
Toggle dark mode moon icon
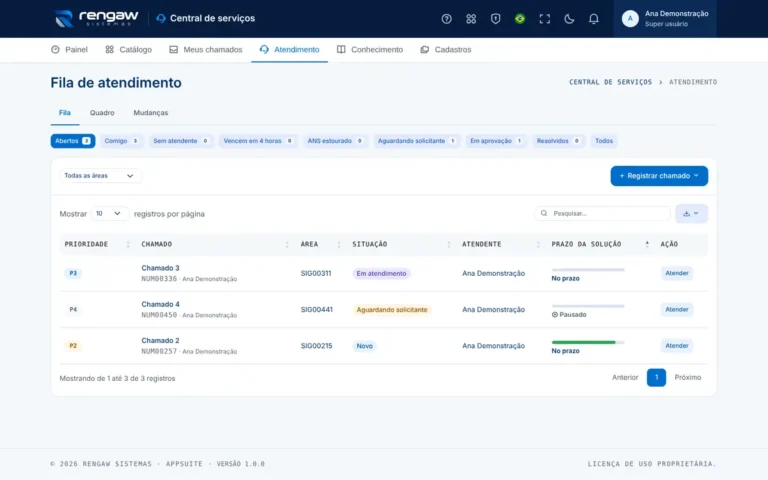(x=569, y=19)
